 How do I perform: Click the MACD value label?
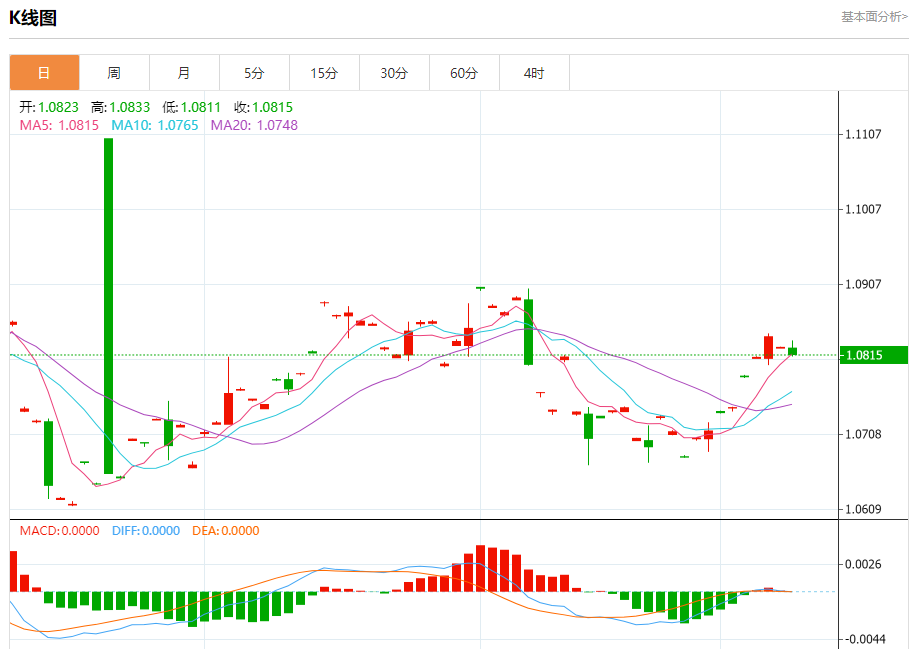[x=59, y=531]
